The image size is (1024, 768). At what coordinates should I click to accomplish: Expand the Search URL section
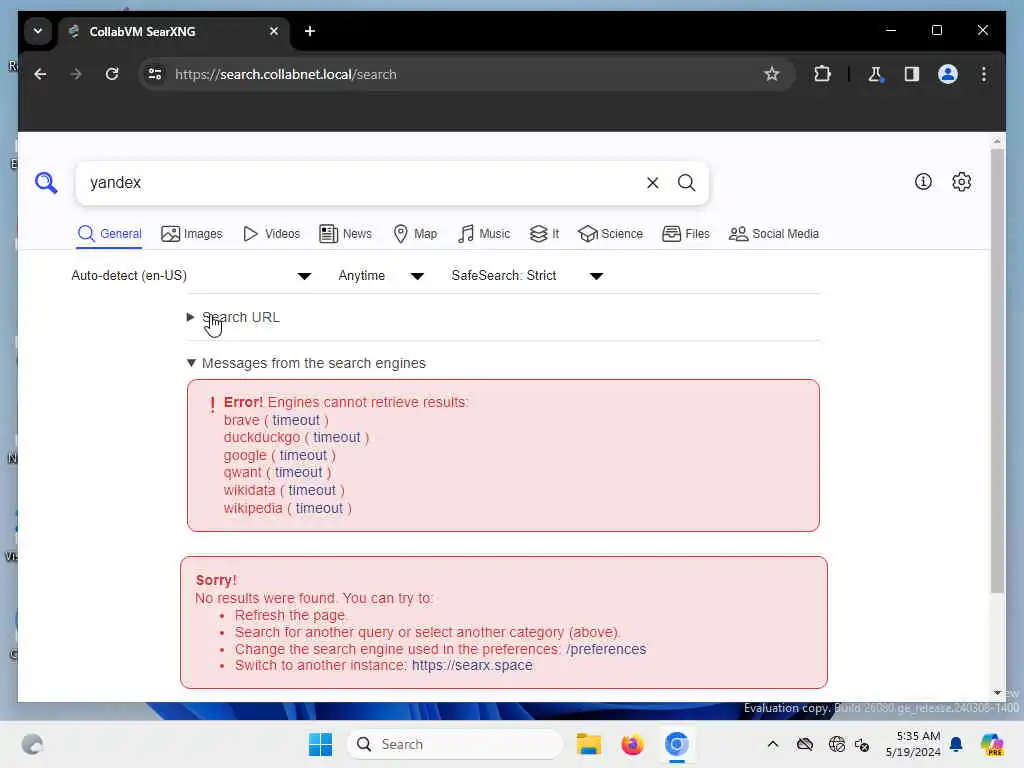click(x=233, y=317)
